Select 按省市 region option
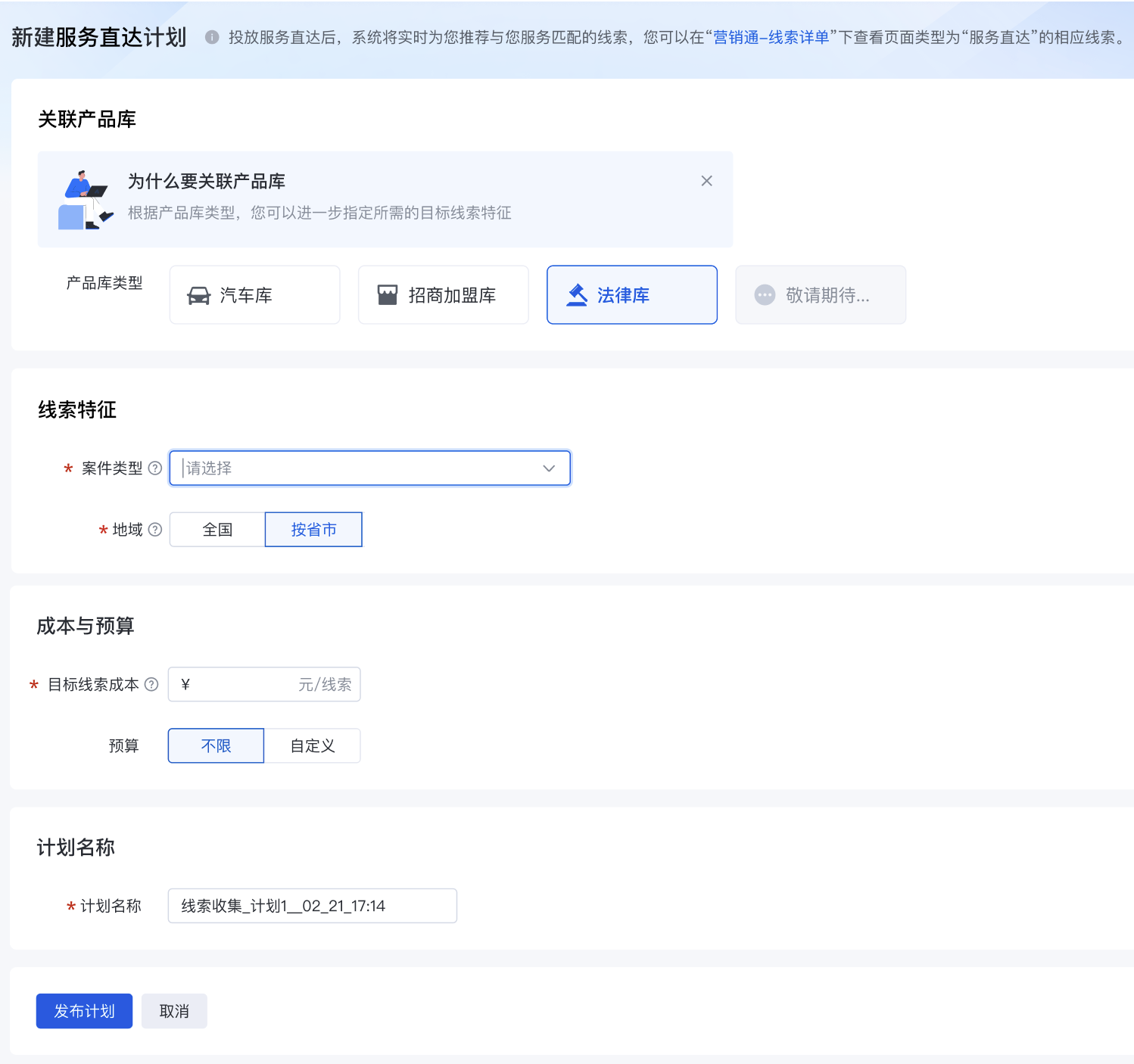The image size is (1134, 1064). 313,530
